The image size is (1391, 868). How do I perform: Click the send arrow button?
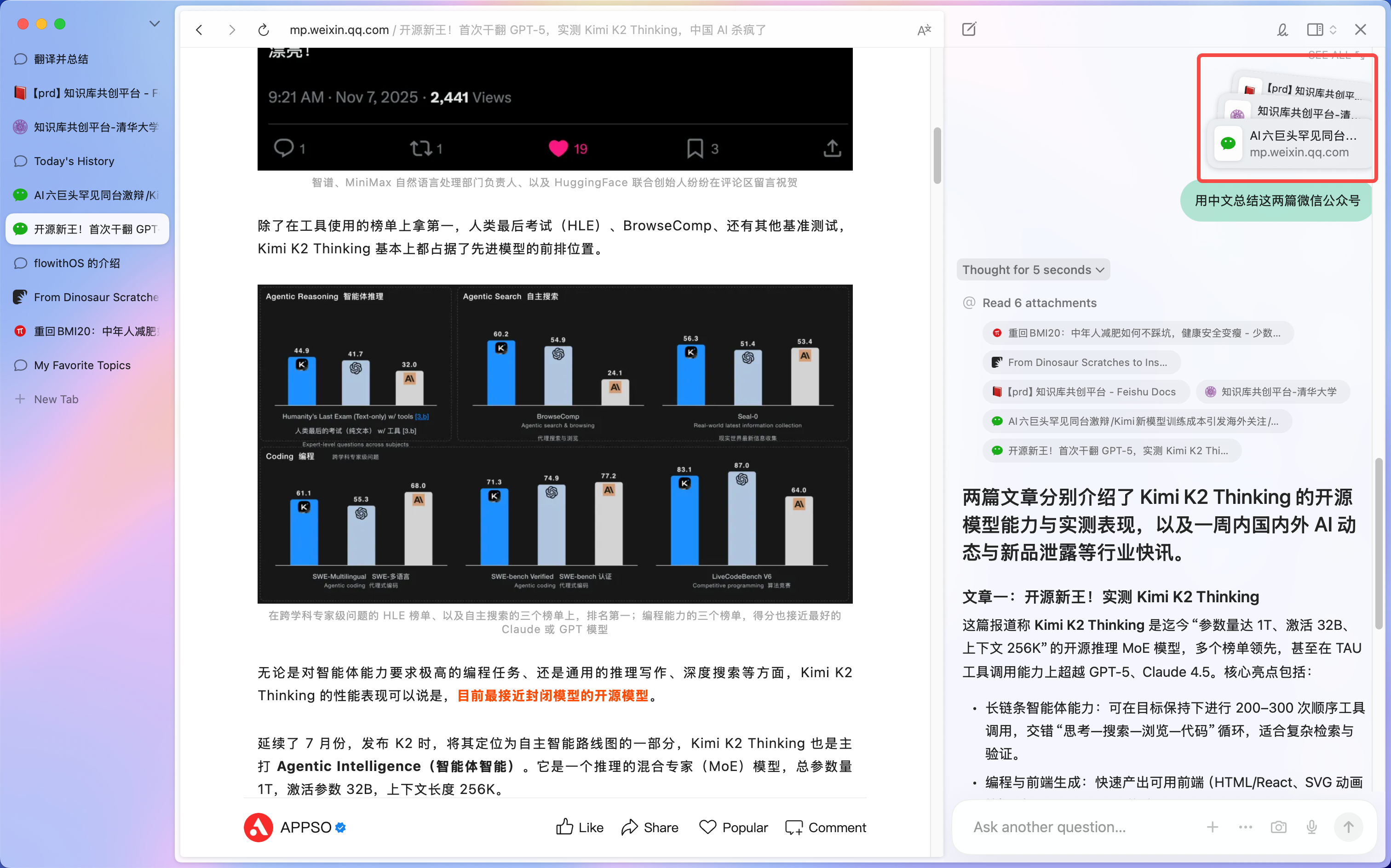(1348, 827)
